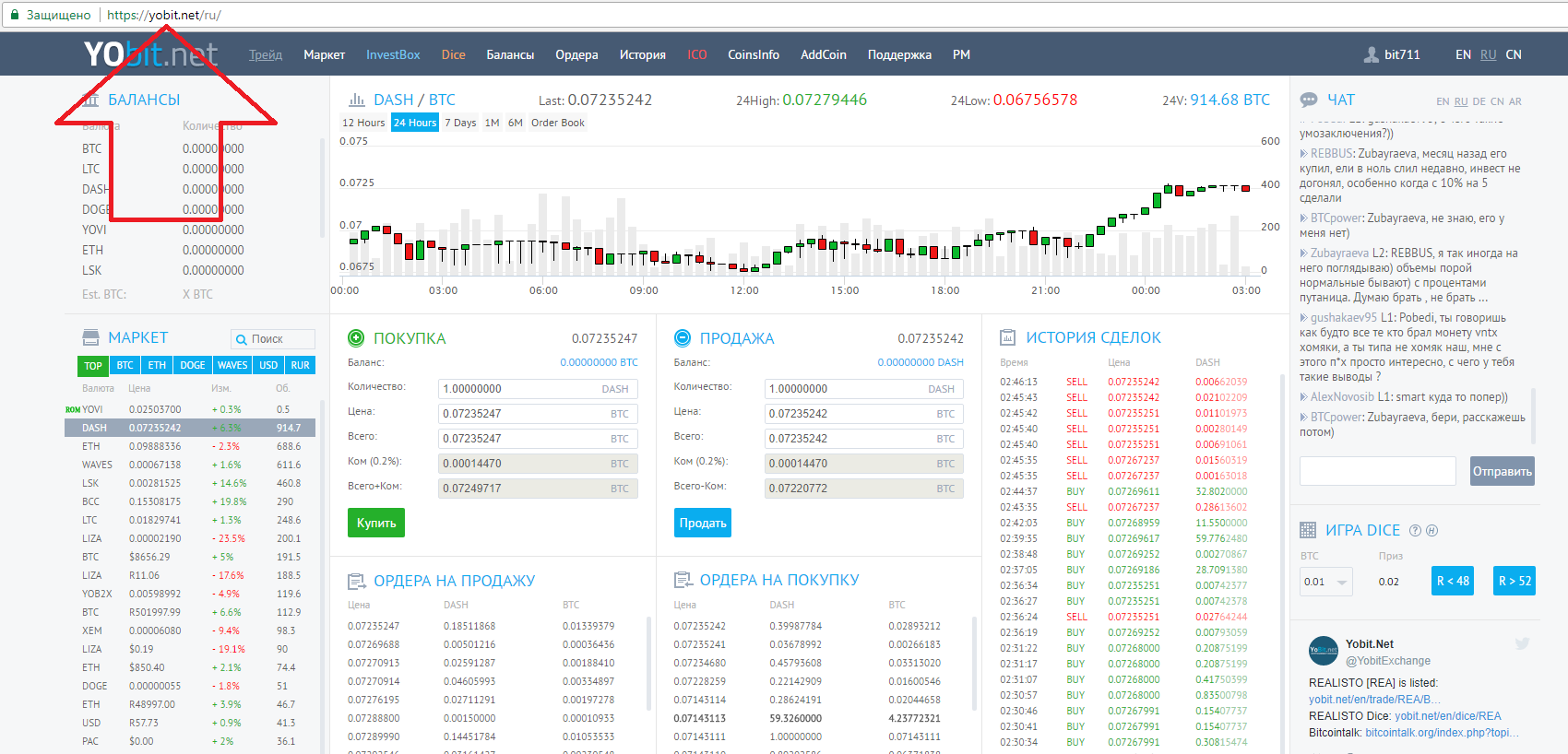This screenshot has height=754, width=1568.
Task: Click the Yobit.Net Twitter avatar
Action: (1324, 651)
